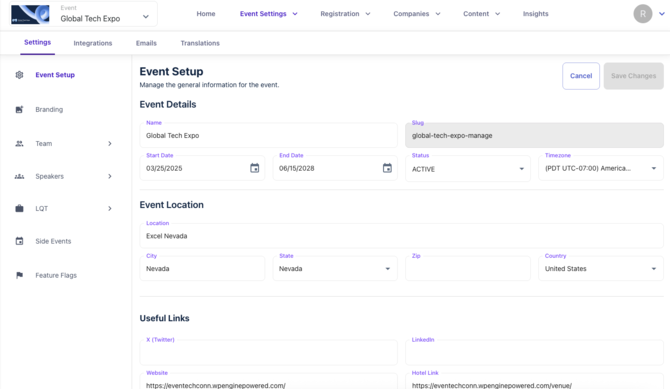The image size is (670, 389).
Task: Click the Team people icon
Action: pyautogui.click(x=19, y=144)
